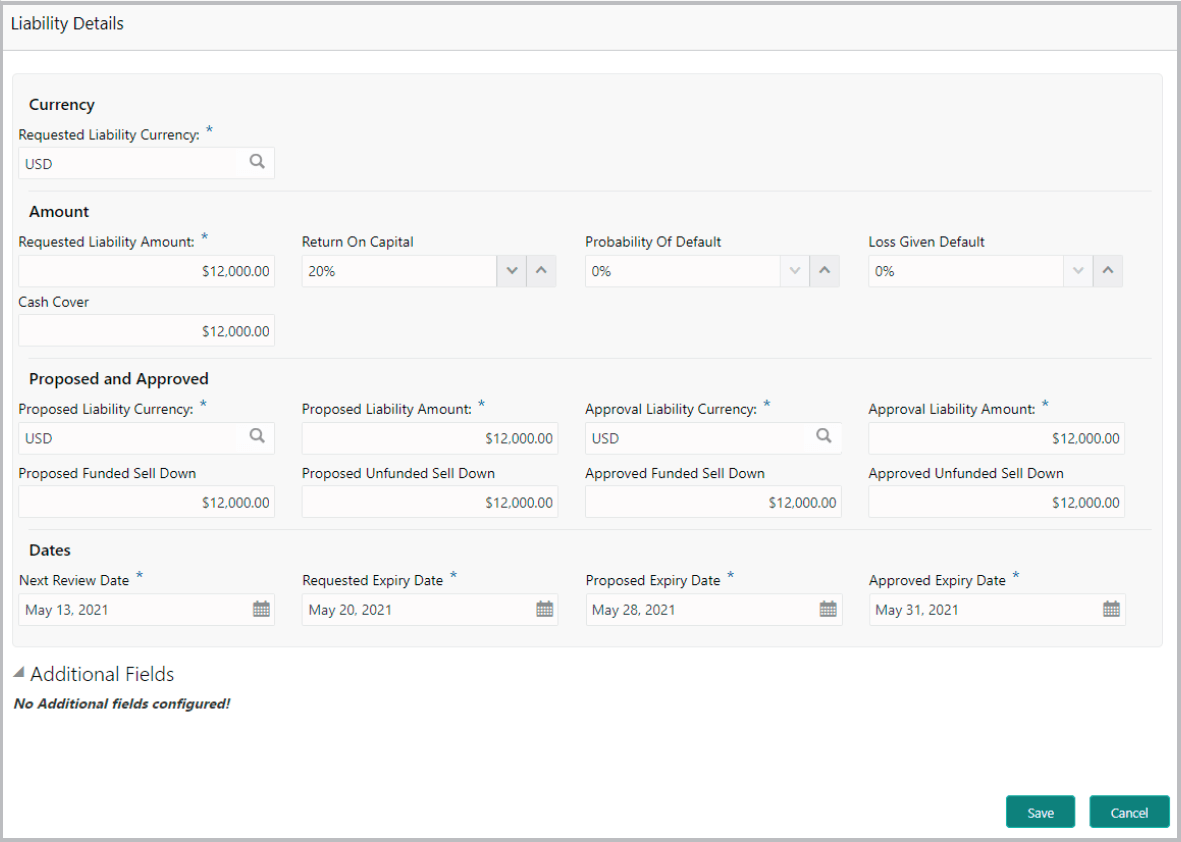The height and width of the screenshot is (842, 1181).
Task: Edit the Approved Unfunded Sell Down field
Action: (996, 502)
